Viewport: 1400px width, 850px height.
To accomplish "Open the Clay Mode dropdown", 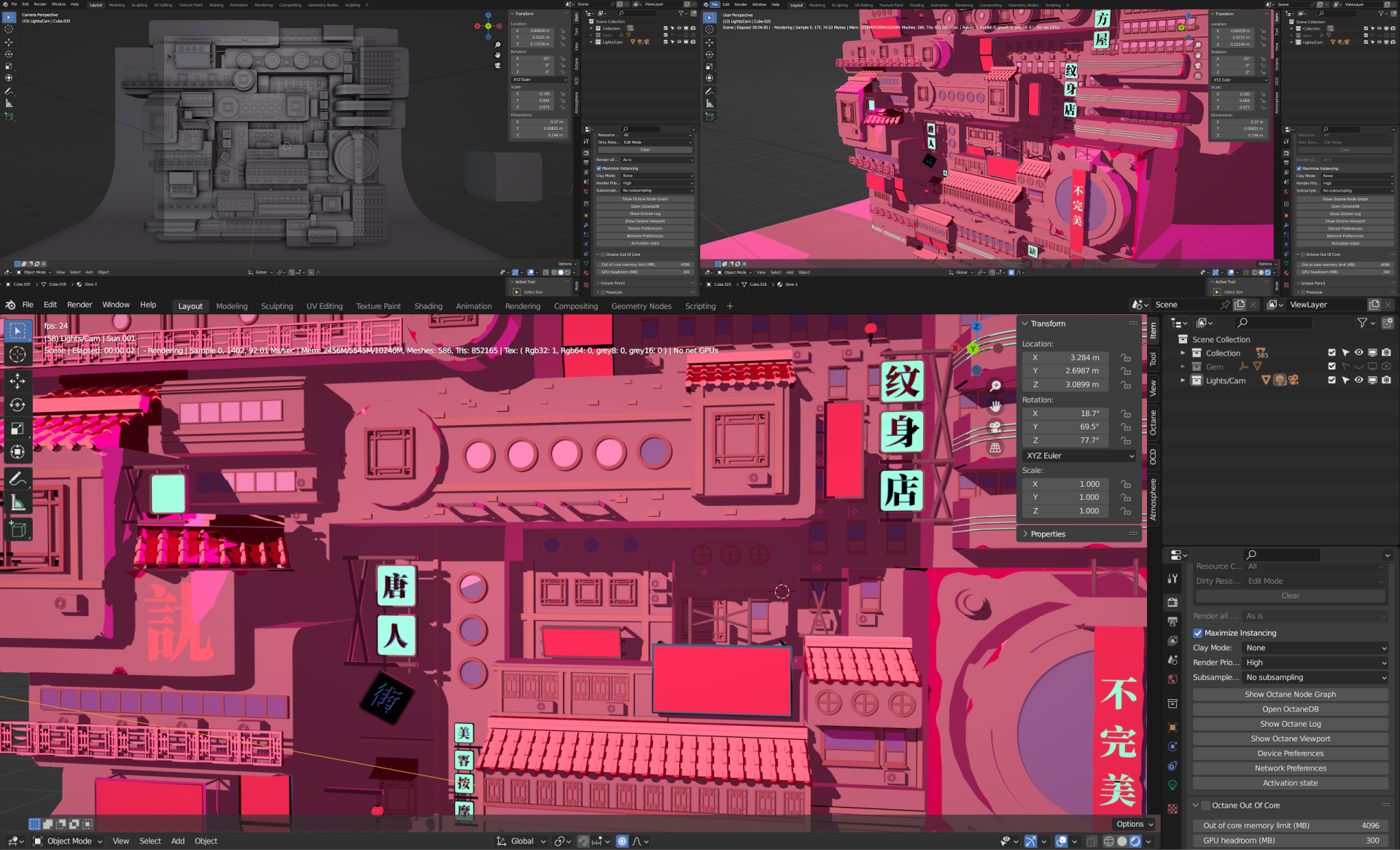I will [x=1315, y=647].
